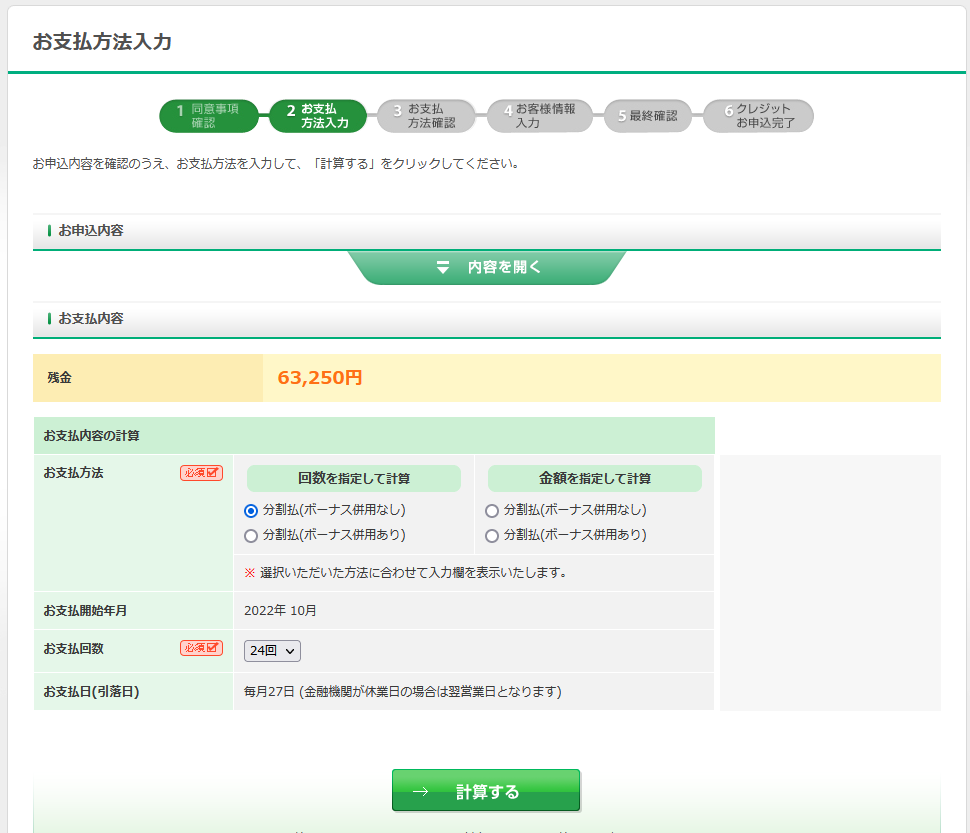Click step 4 お客様情報入力 in progress bar
Image resolution: width=970 pixels, height=833 pixels.
(539, 116)
